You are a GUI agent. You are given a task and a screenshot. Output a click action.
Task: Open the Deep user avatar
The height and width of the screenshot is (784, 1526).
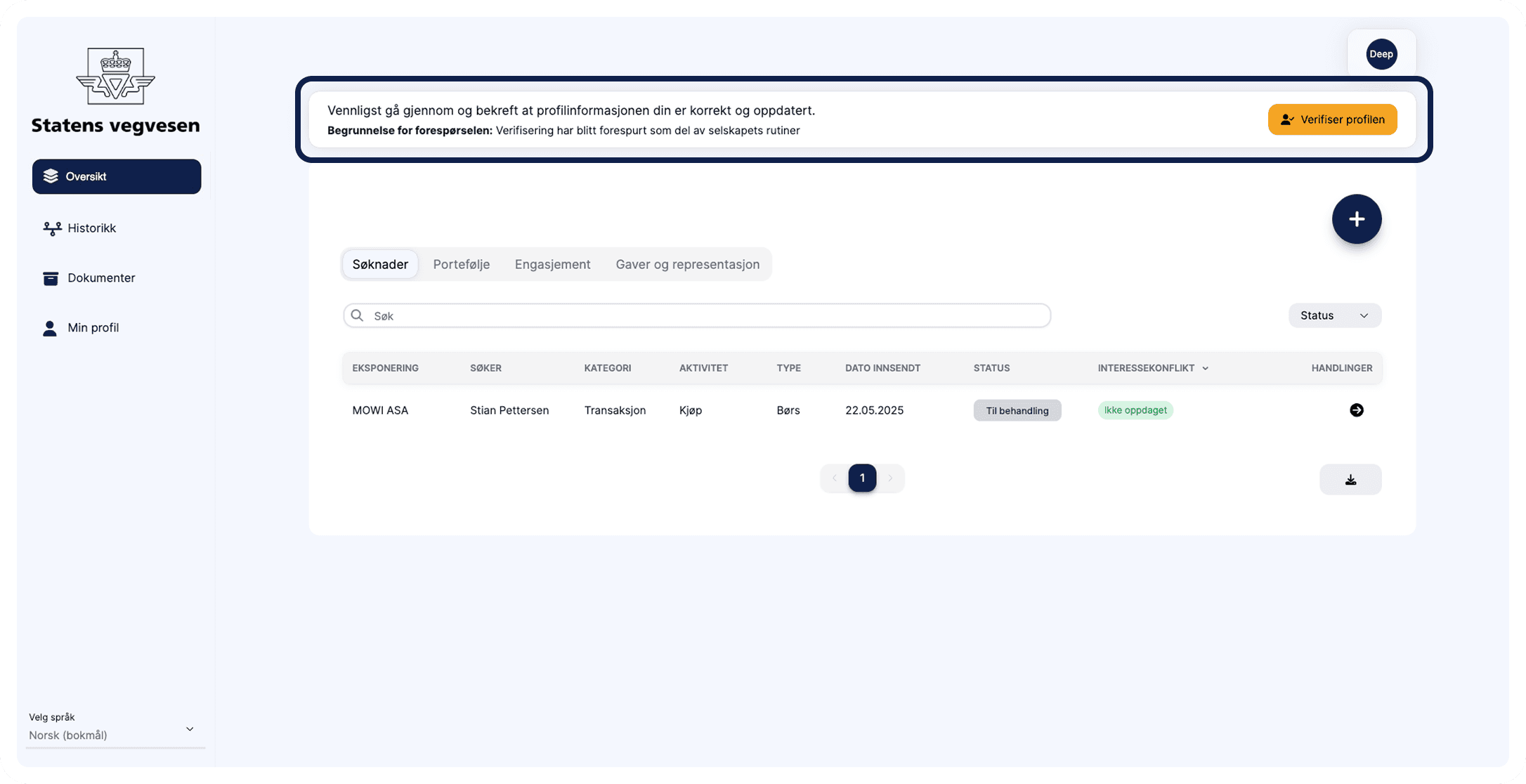click(1381, 54)
